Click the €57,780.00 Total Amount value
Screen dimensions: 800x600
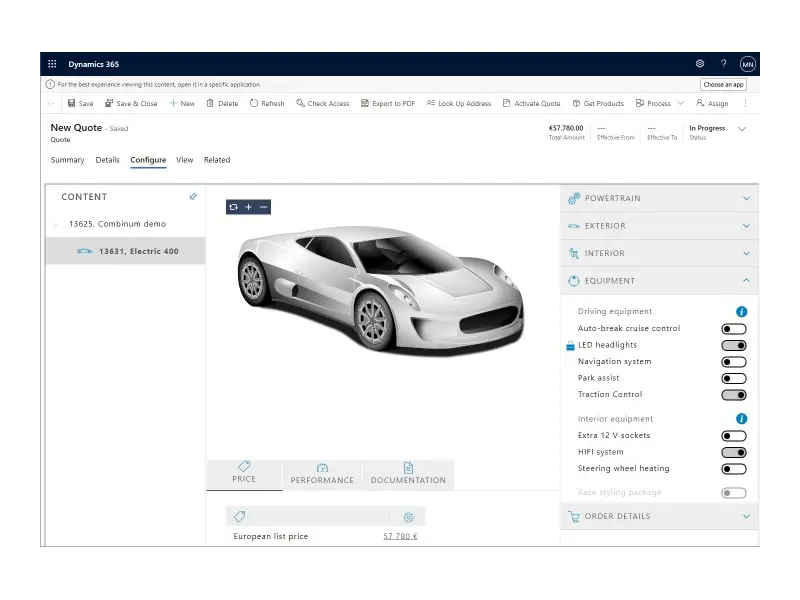pyautogui.click(x=566, y=128)
